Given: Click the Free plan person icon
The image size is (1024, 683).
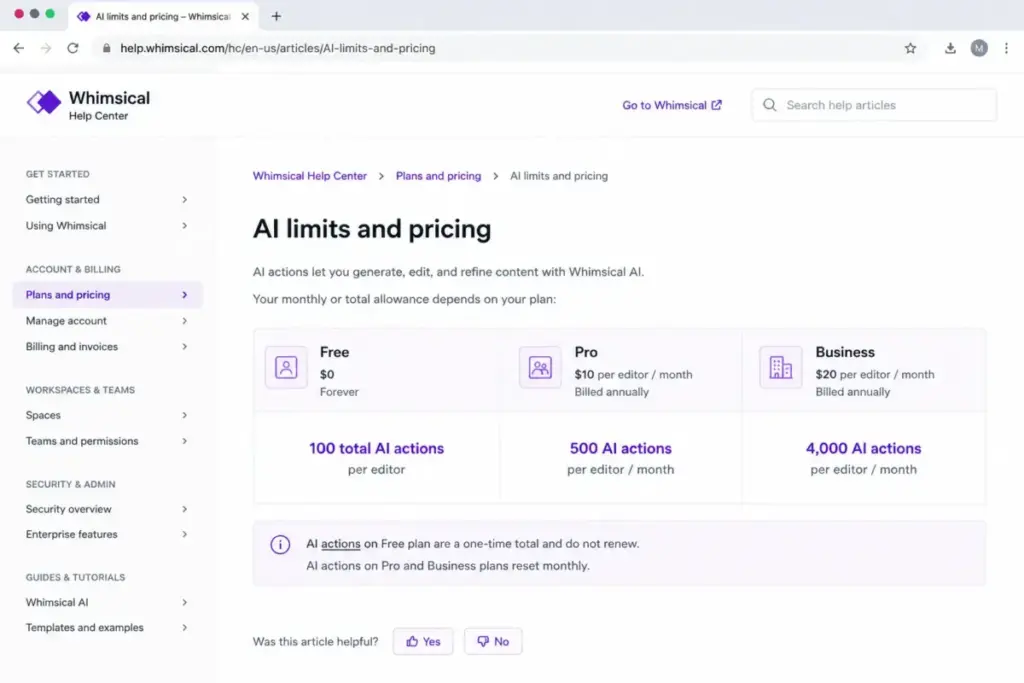Looking at the screenshot, I should click(286, 368).
